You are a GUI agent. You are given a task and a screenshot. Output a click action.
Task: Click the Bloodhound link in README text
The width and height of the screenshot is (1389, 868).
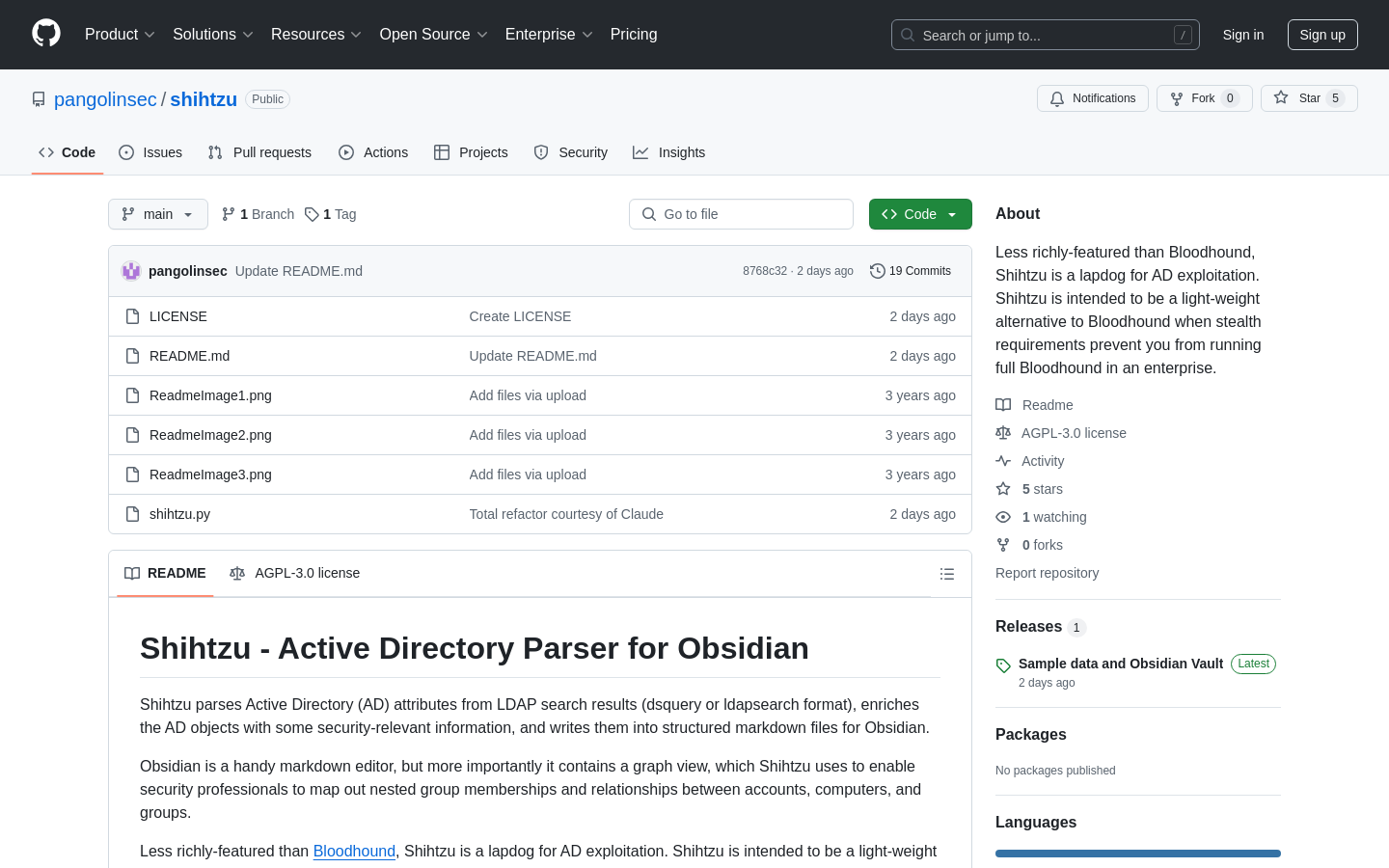click(x=354, y=852)
